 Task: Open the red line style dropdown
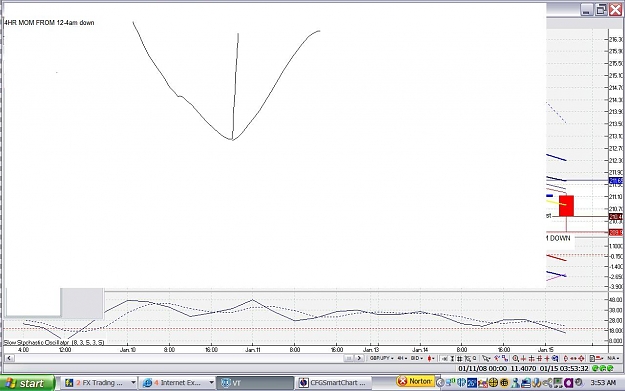599,358
